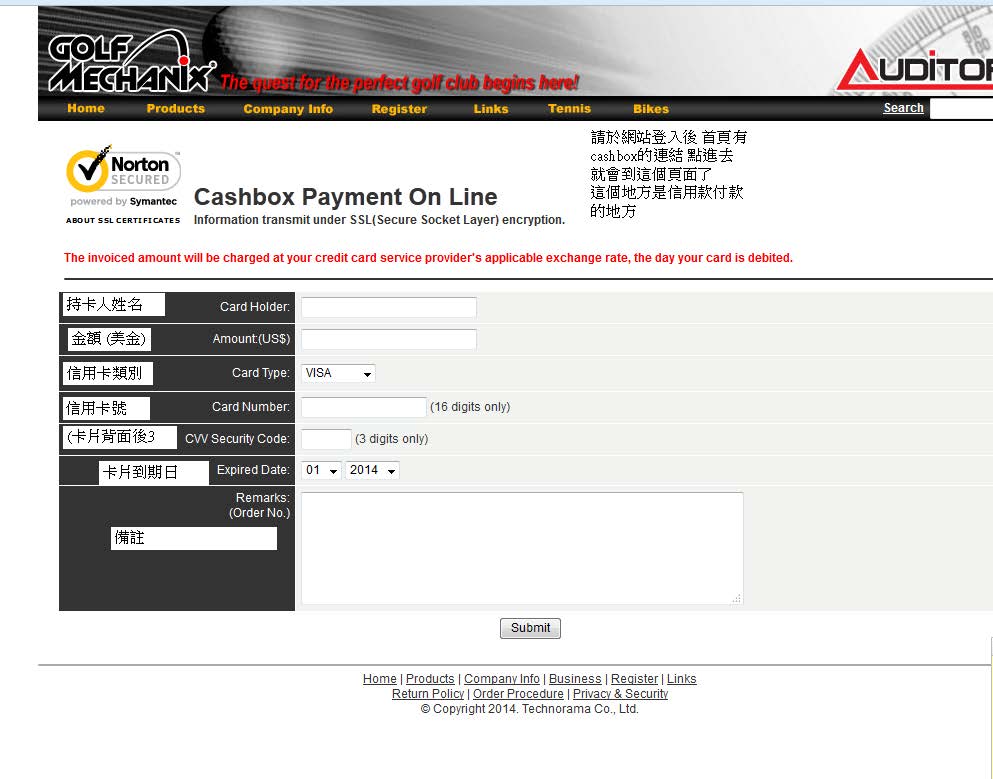Open the Products menu item
Viewport: 993px width, 779px height.
(x=175, y=109)
